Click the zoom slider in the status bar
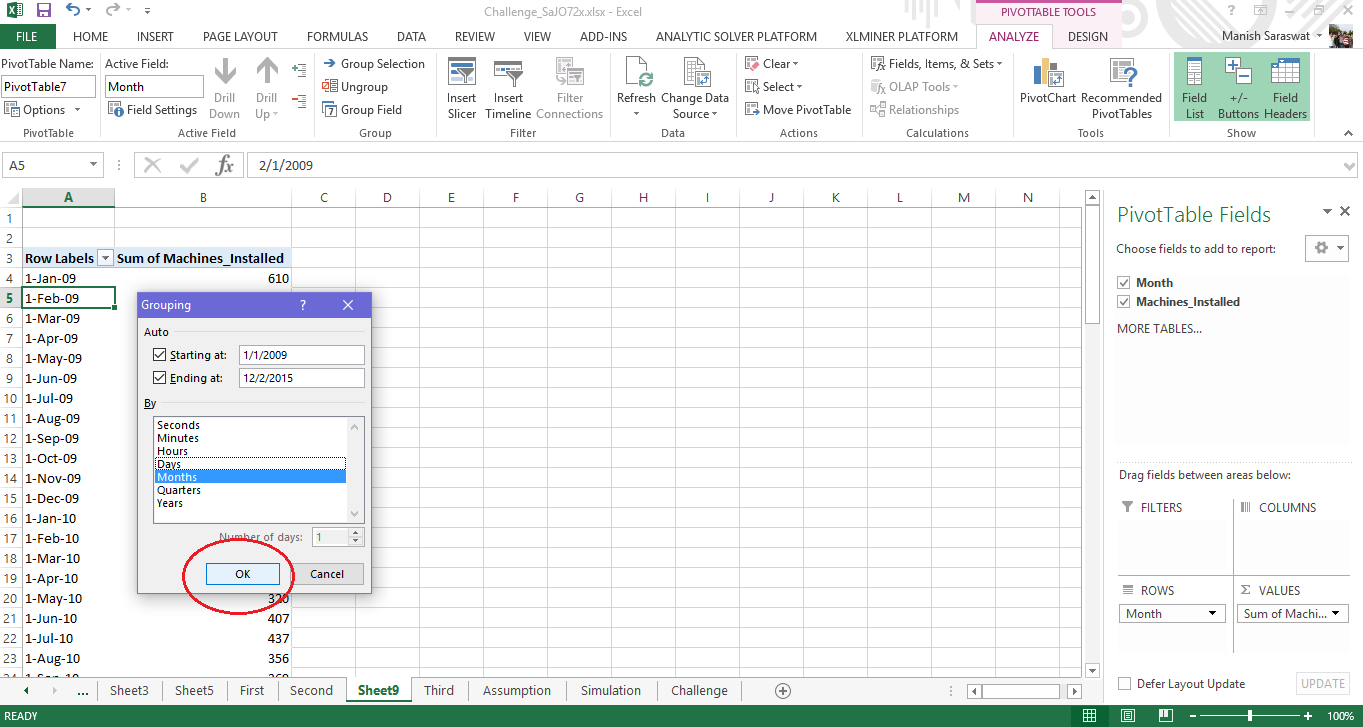 1249,716
